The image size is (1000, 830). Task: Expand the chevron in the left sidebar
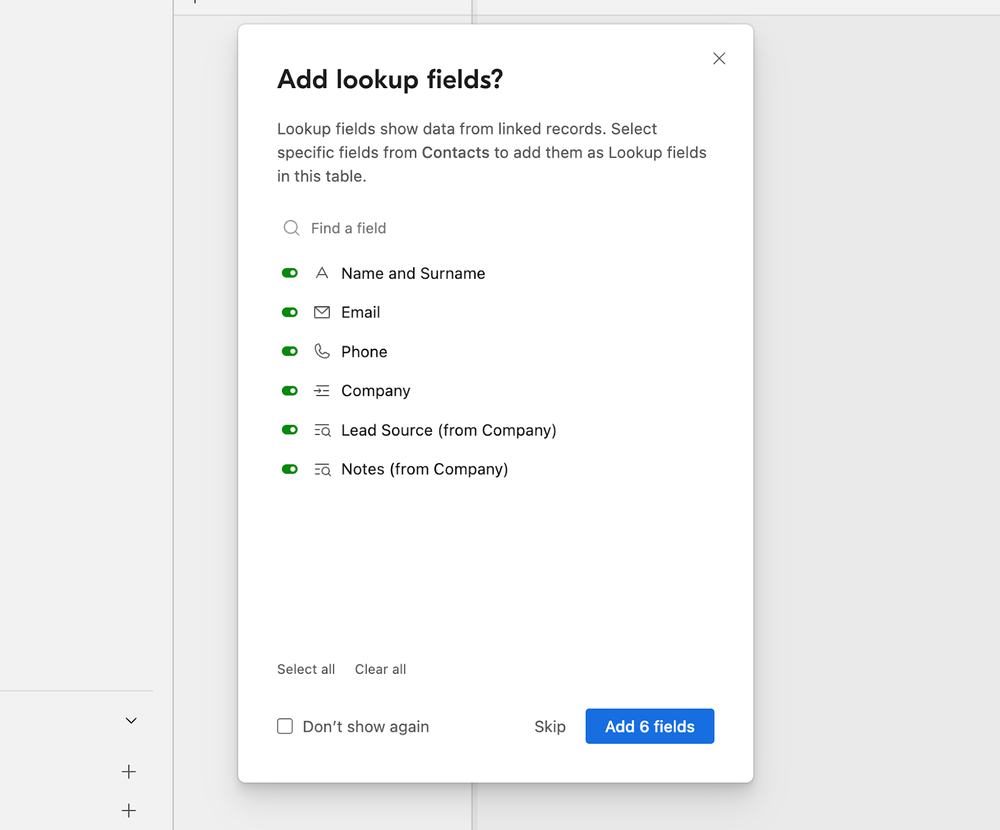(x=130, y=720)
